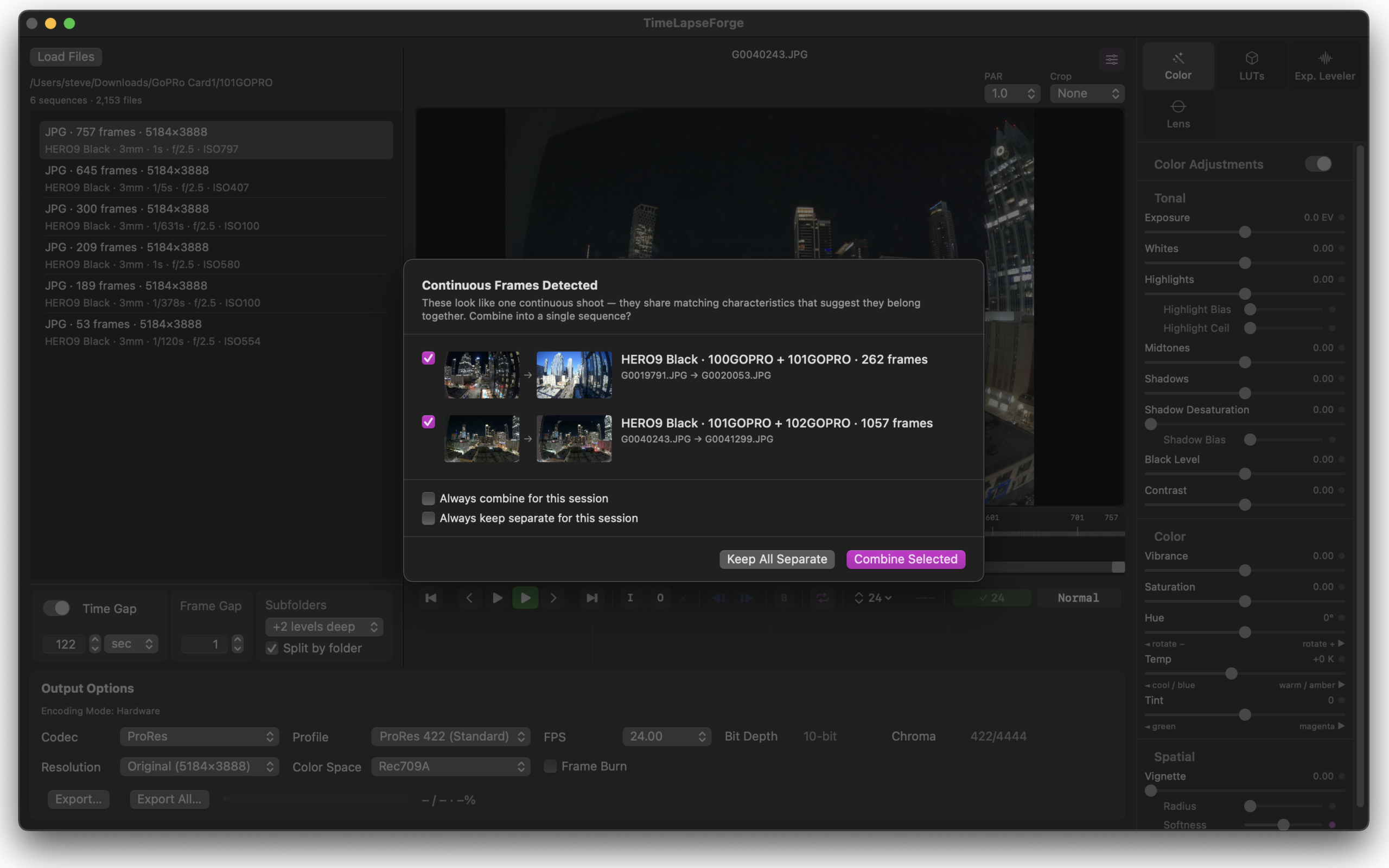Select the 53 frames sequence
The width and height of the screenshot is (1389, 868).
coord(216,333)
